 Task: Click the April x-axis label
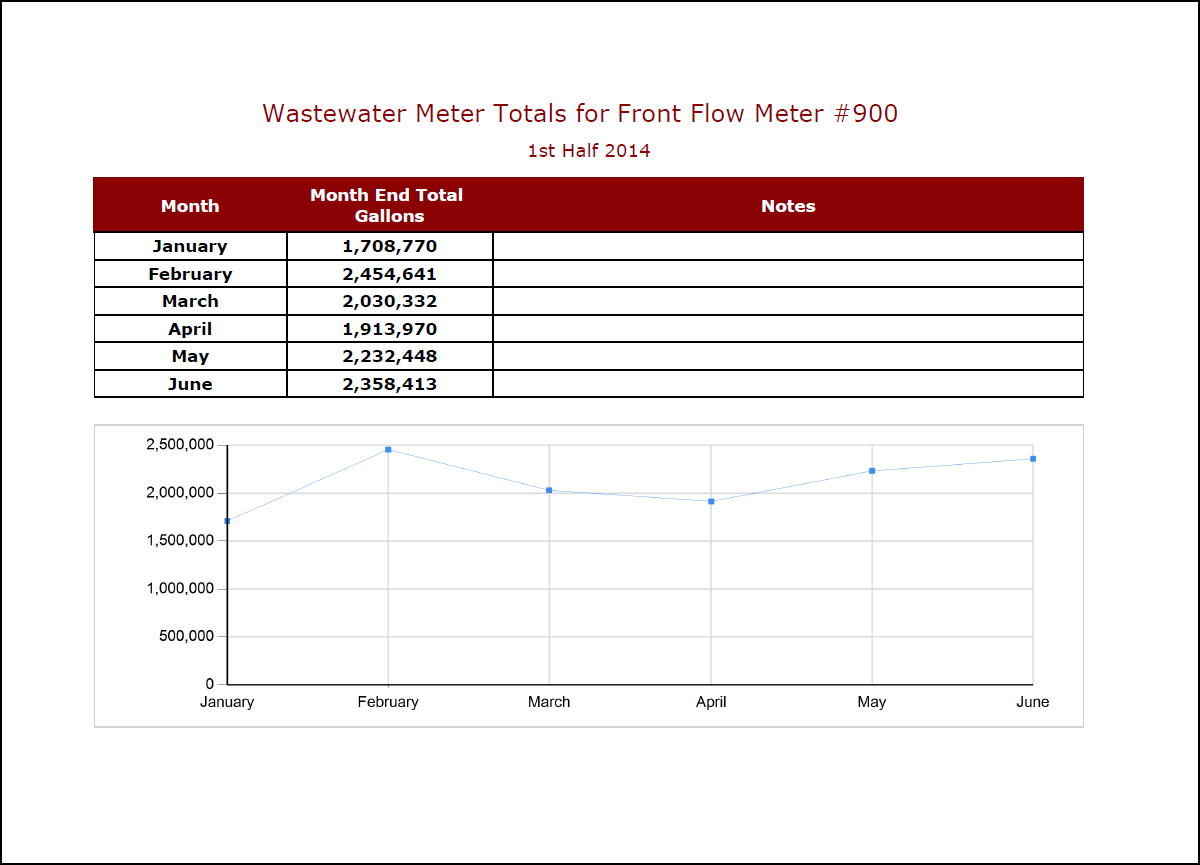(x=711, y=702)
